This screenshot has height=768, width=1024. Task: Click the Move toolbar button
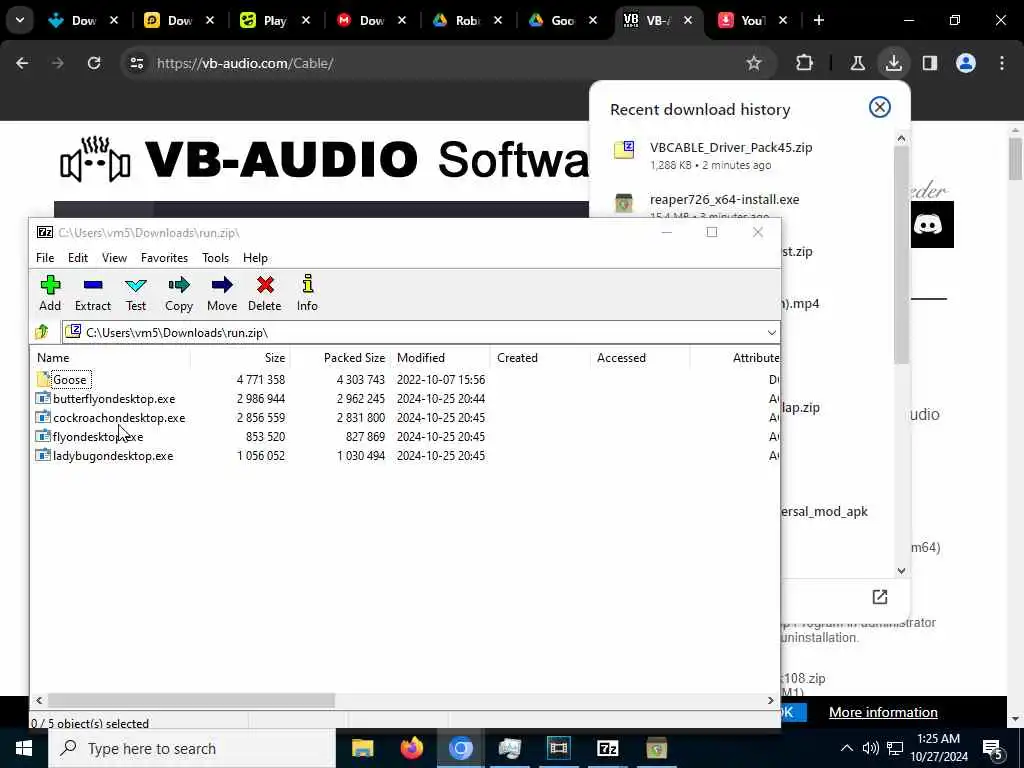[x=222, y=293]
